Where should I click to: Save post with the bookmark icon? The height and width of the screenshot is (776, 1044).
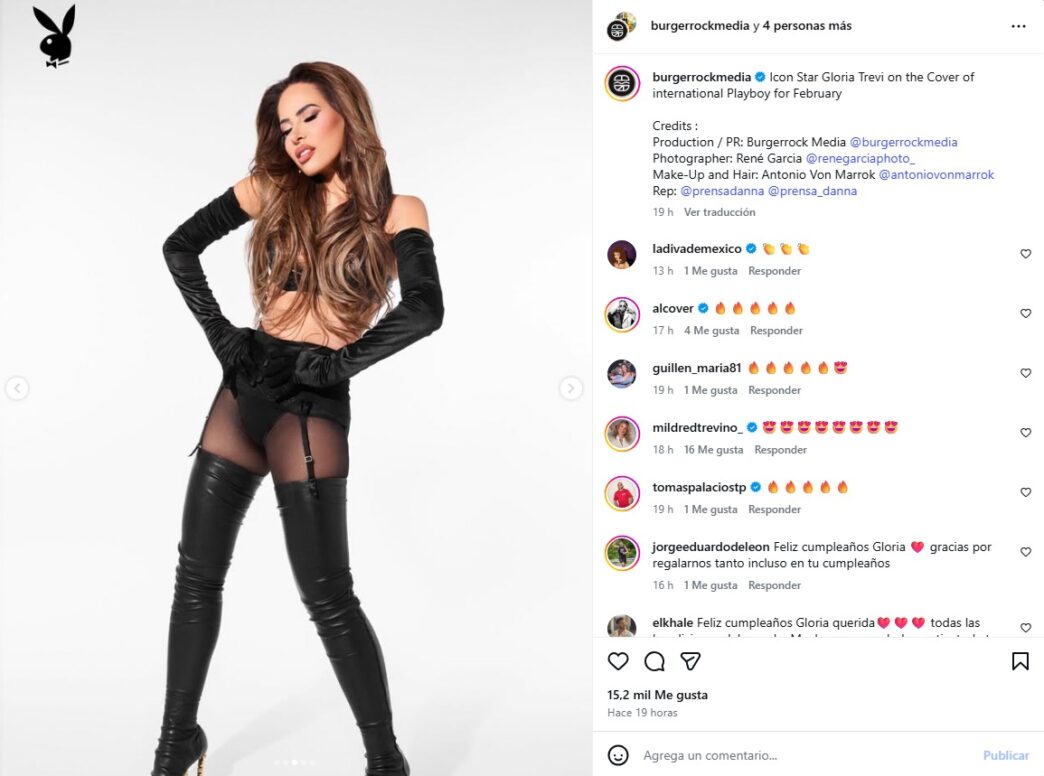click(1020, 661)
